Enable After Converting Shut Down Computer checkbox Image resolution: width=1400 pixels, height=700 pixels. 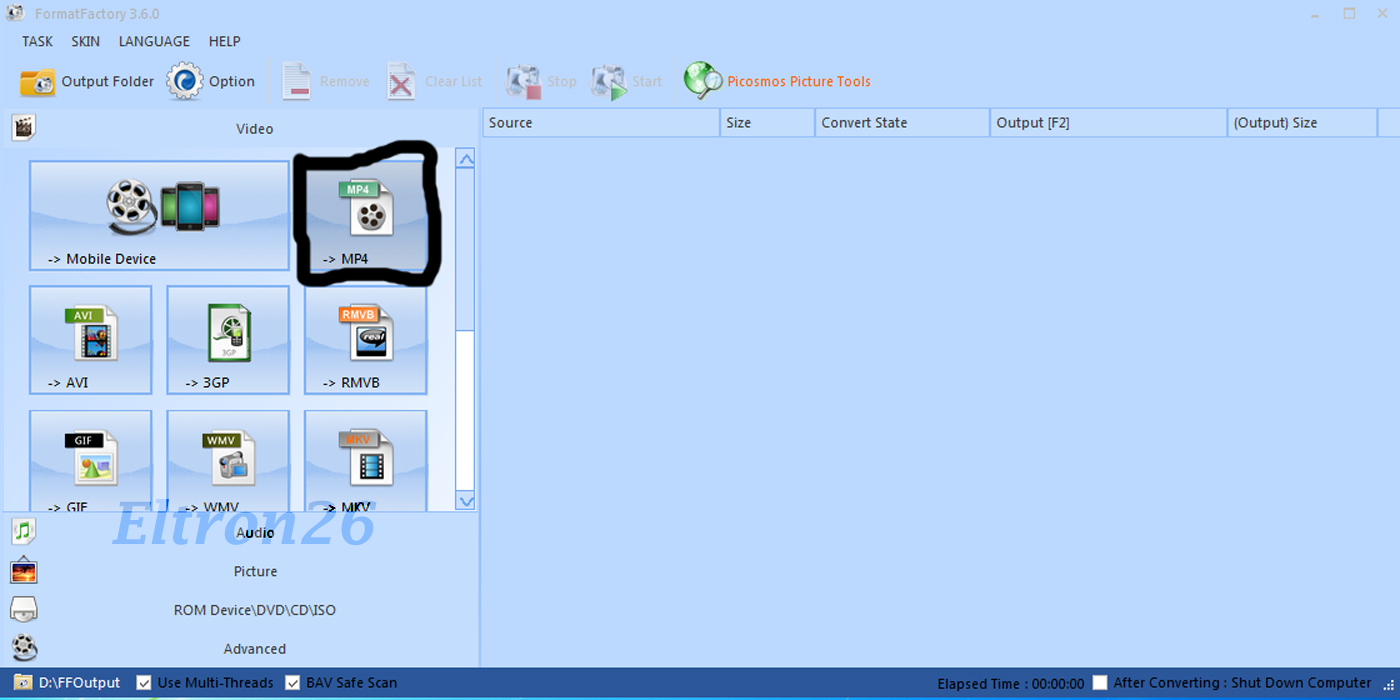coord(1100,683)
